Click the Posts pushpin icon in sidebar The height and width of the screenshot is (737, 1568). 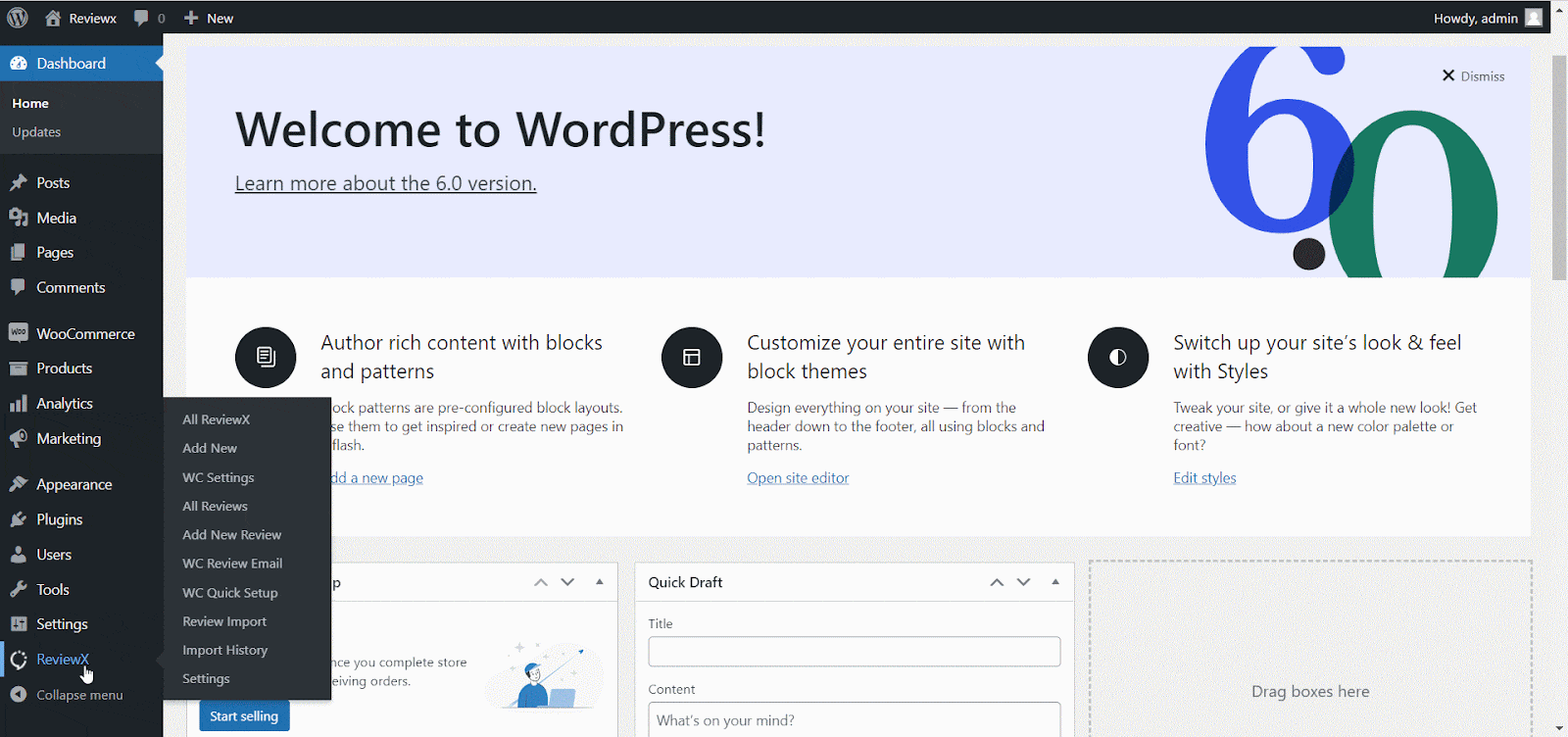(19, 183)
